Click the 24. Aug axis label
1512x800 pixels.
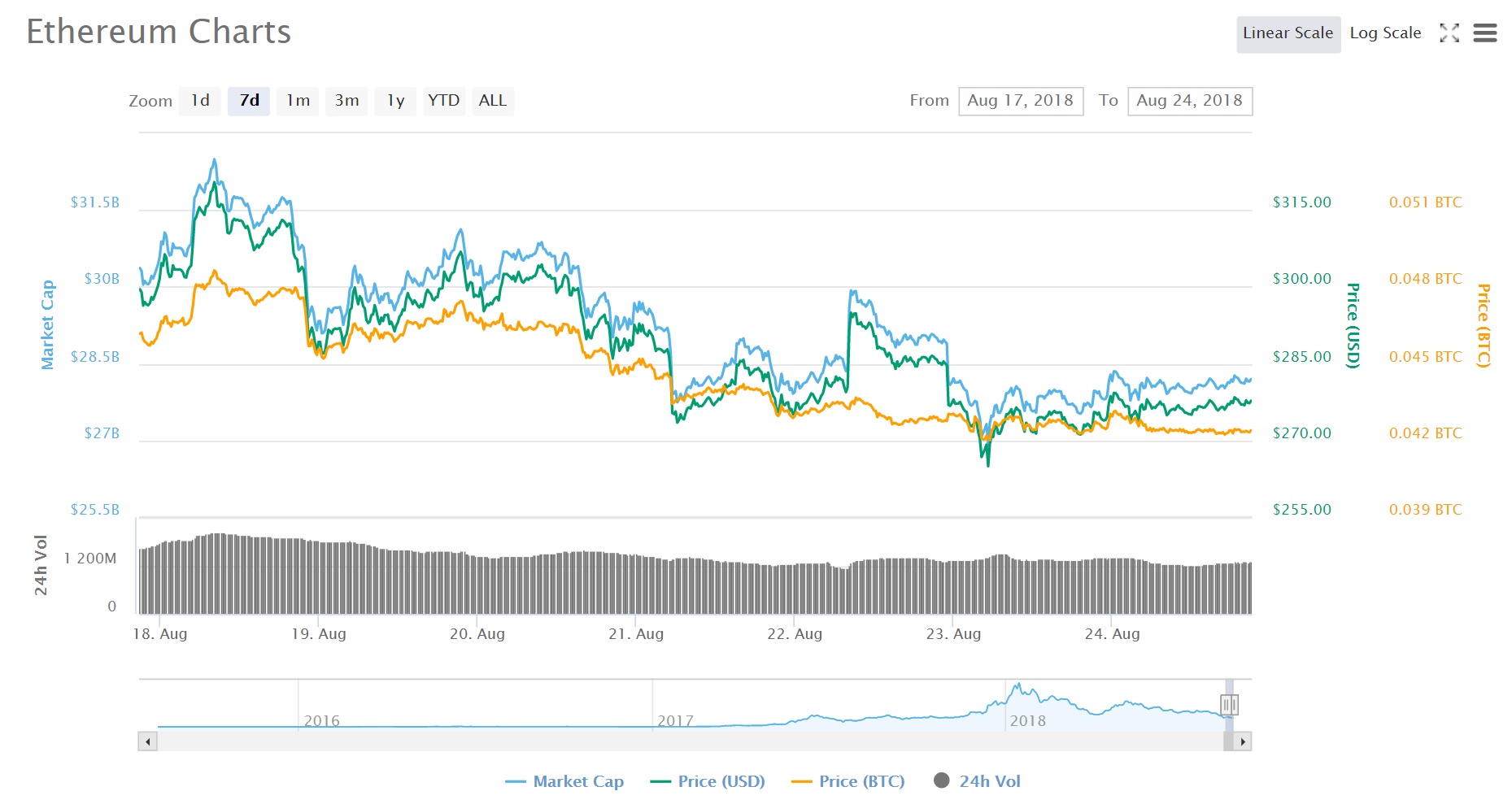pos(1113,634)
